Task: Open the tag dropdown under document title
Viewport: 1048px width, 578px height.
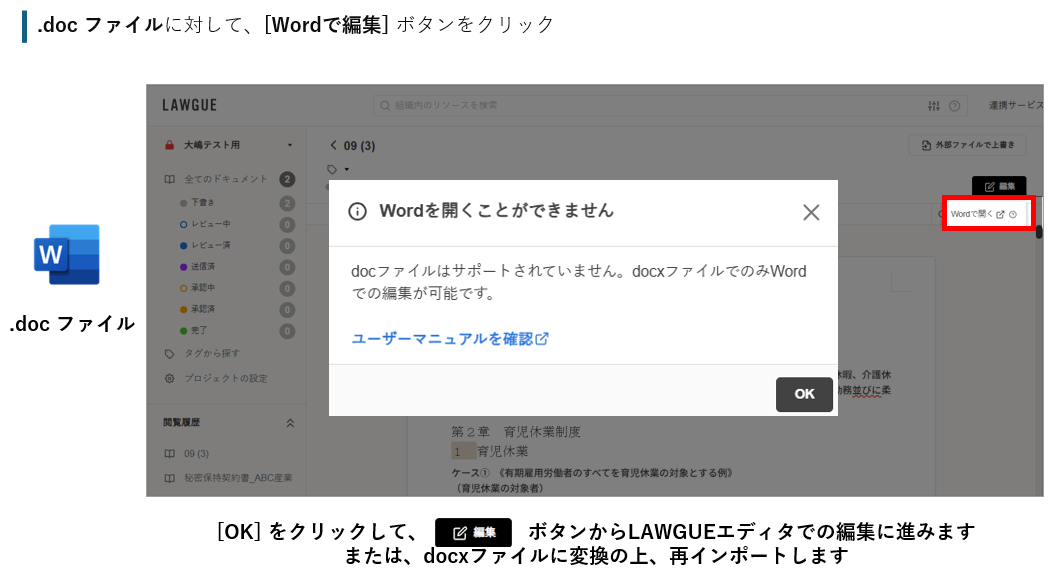Action: coord(338,168)
